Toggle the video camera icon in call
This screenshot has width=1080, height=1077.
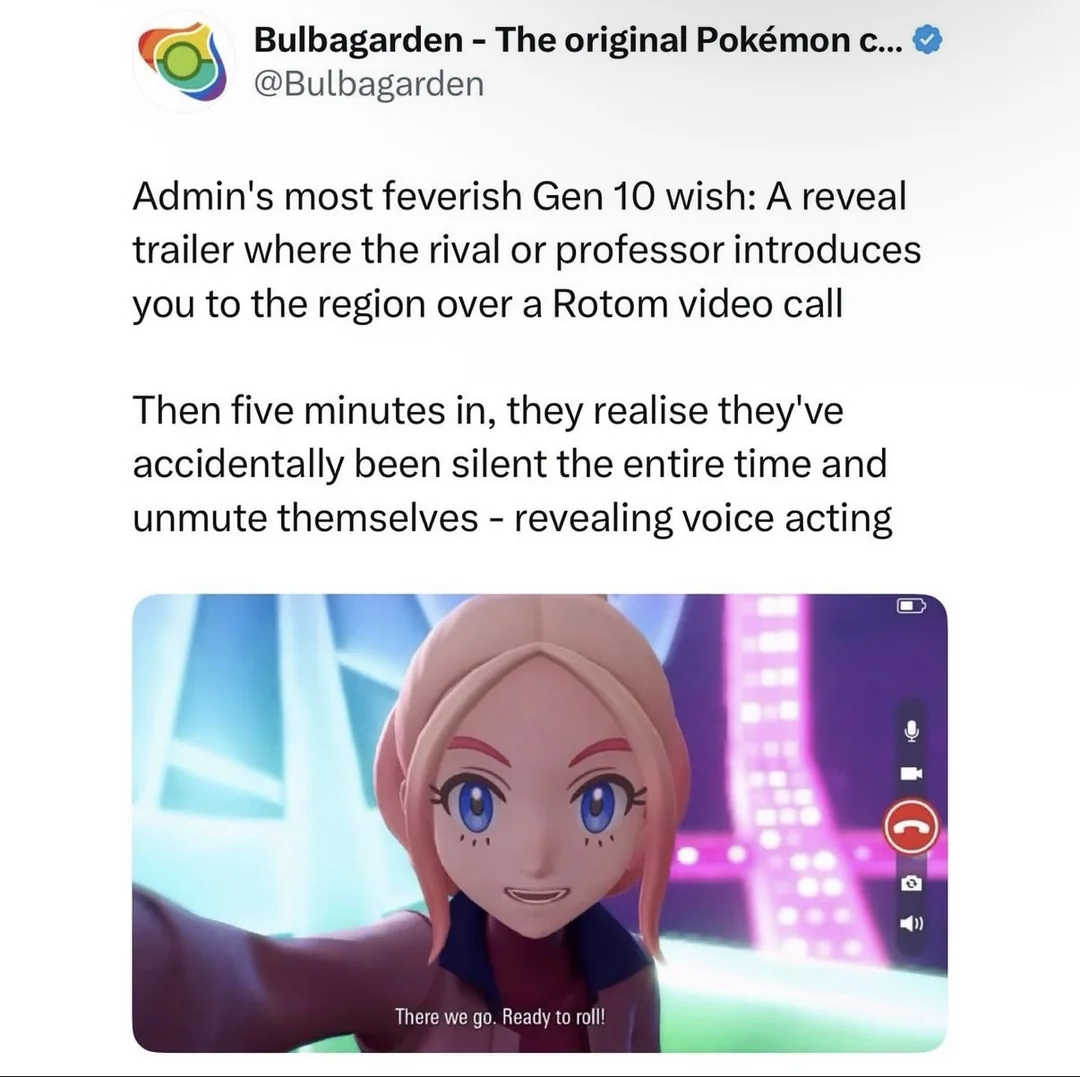coord(911,773)
